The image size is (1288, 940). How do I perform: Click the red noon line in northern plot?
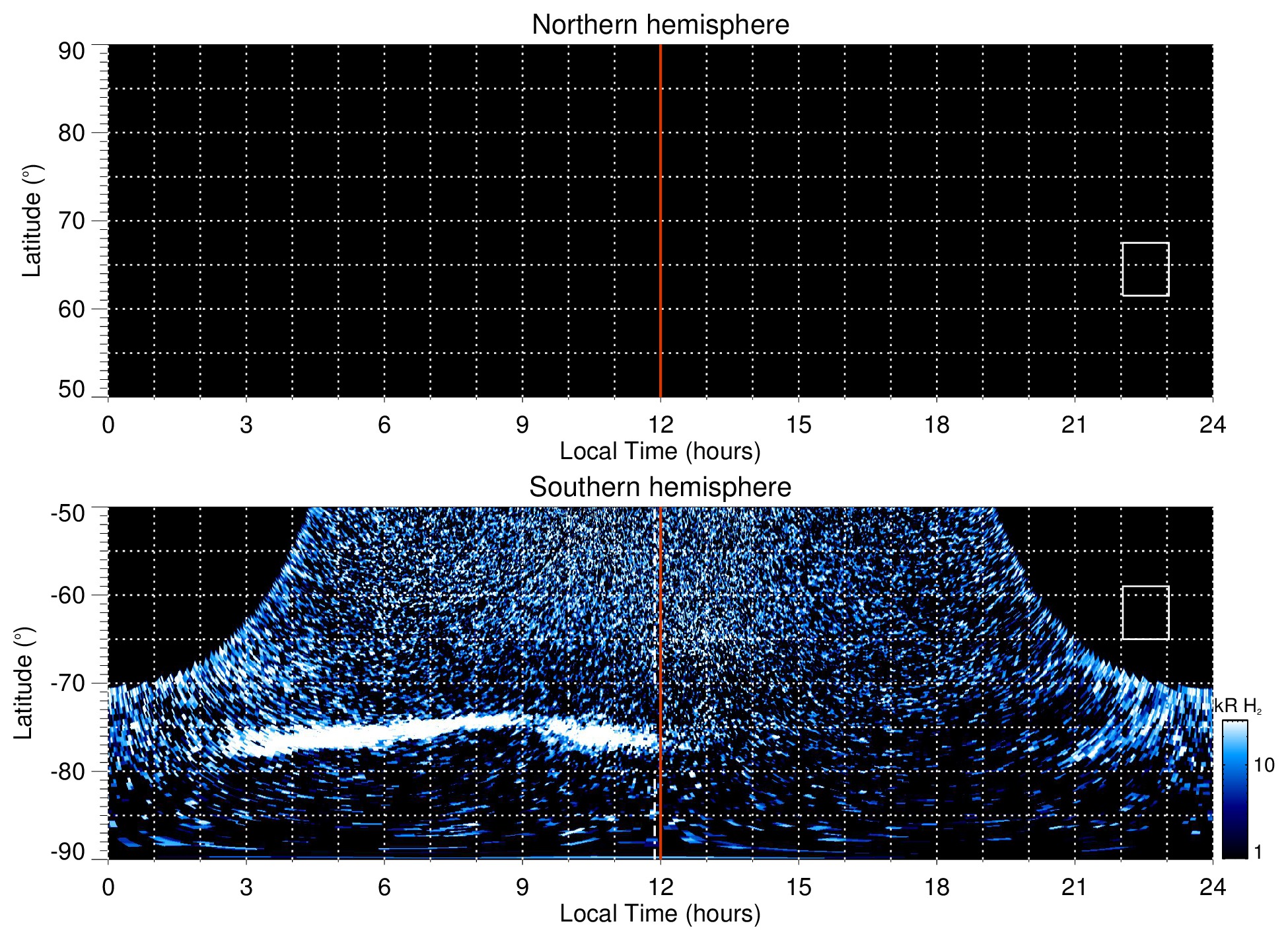[661, 198]
